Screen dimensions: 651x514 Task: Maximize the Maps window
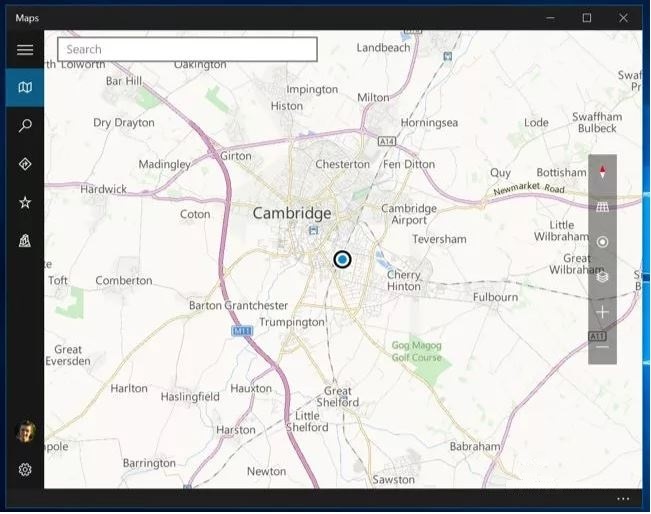point(587,18)
